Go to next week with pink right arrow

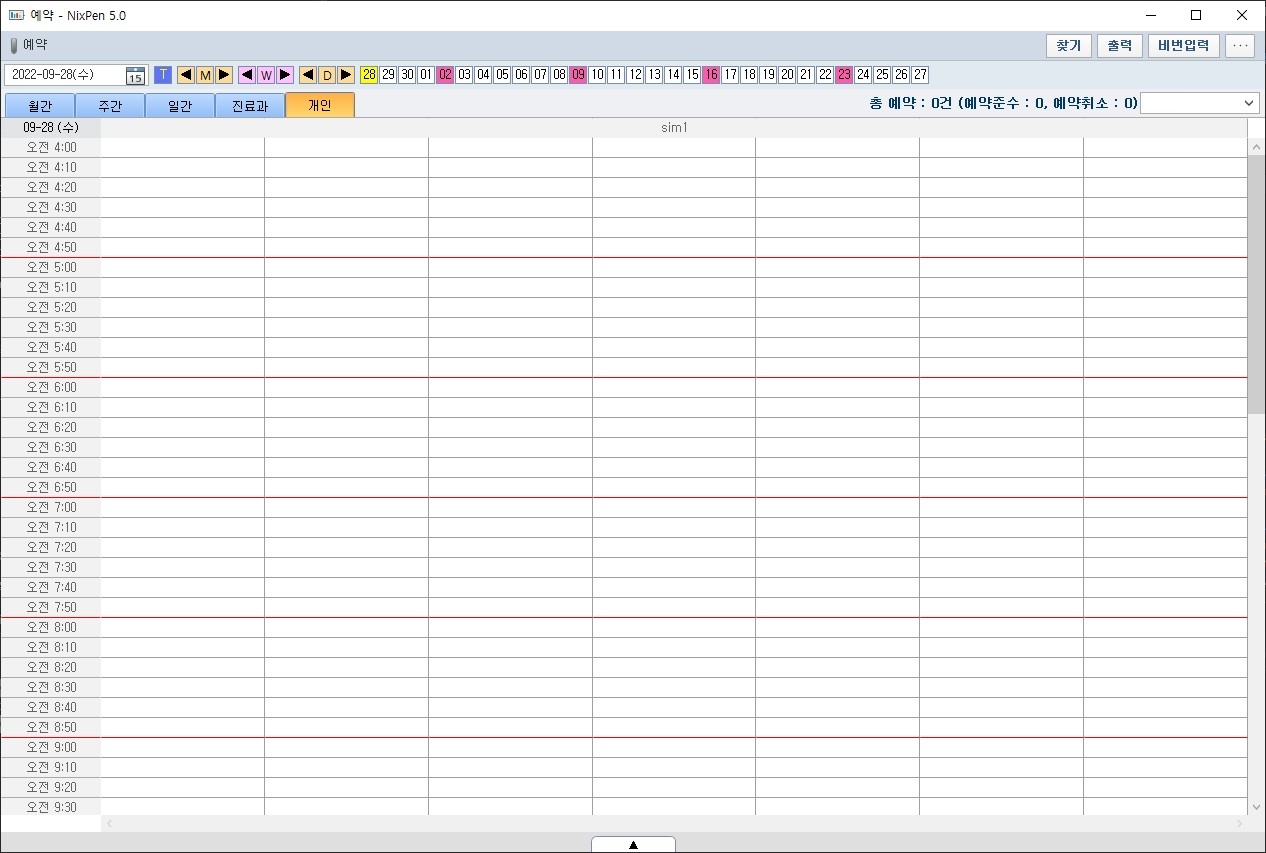(285, 75)
